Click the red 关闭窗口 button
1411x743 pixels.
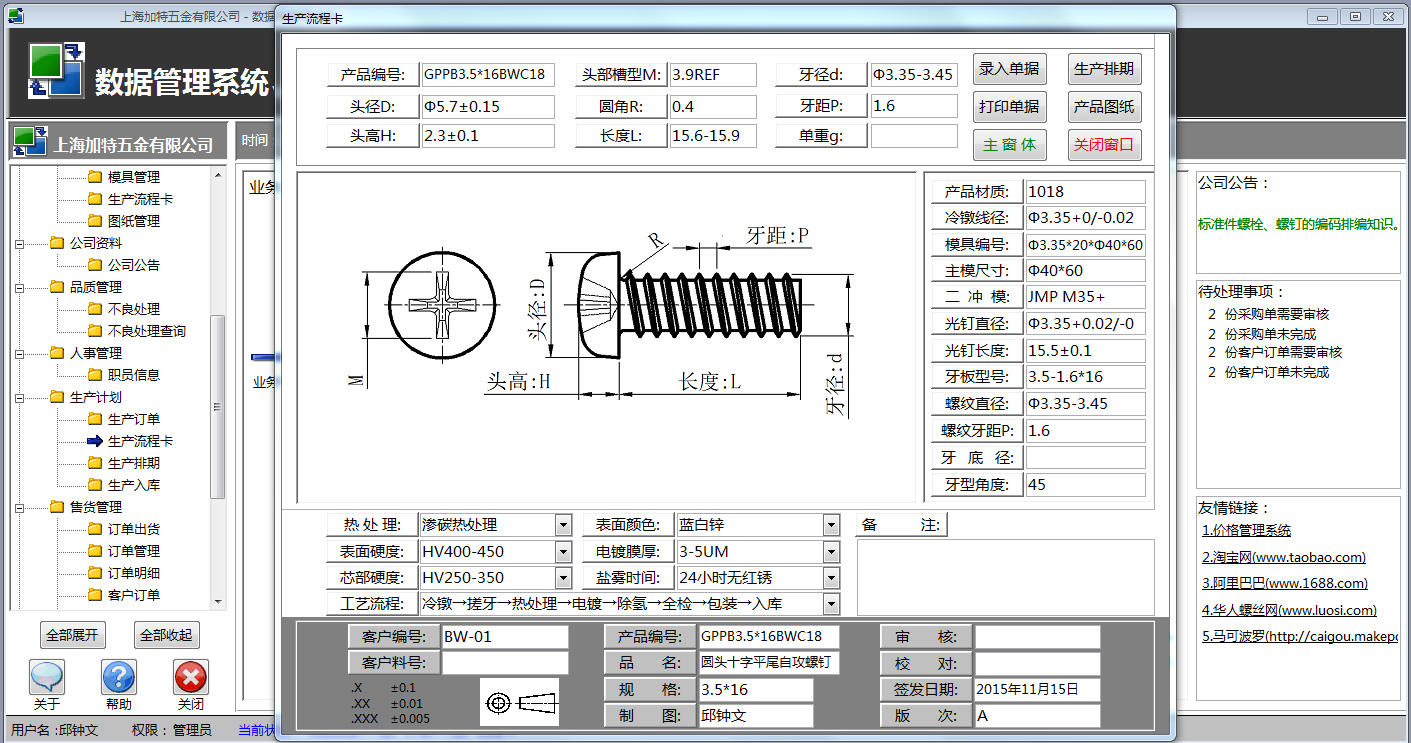click(1104, 145)
